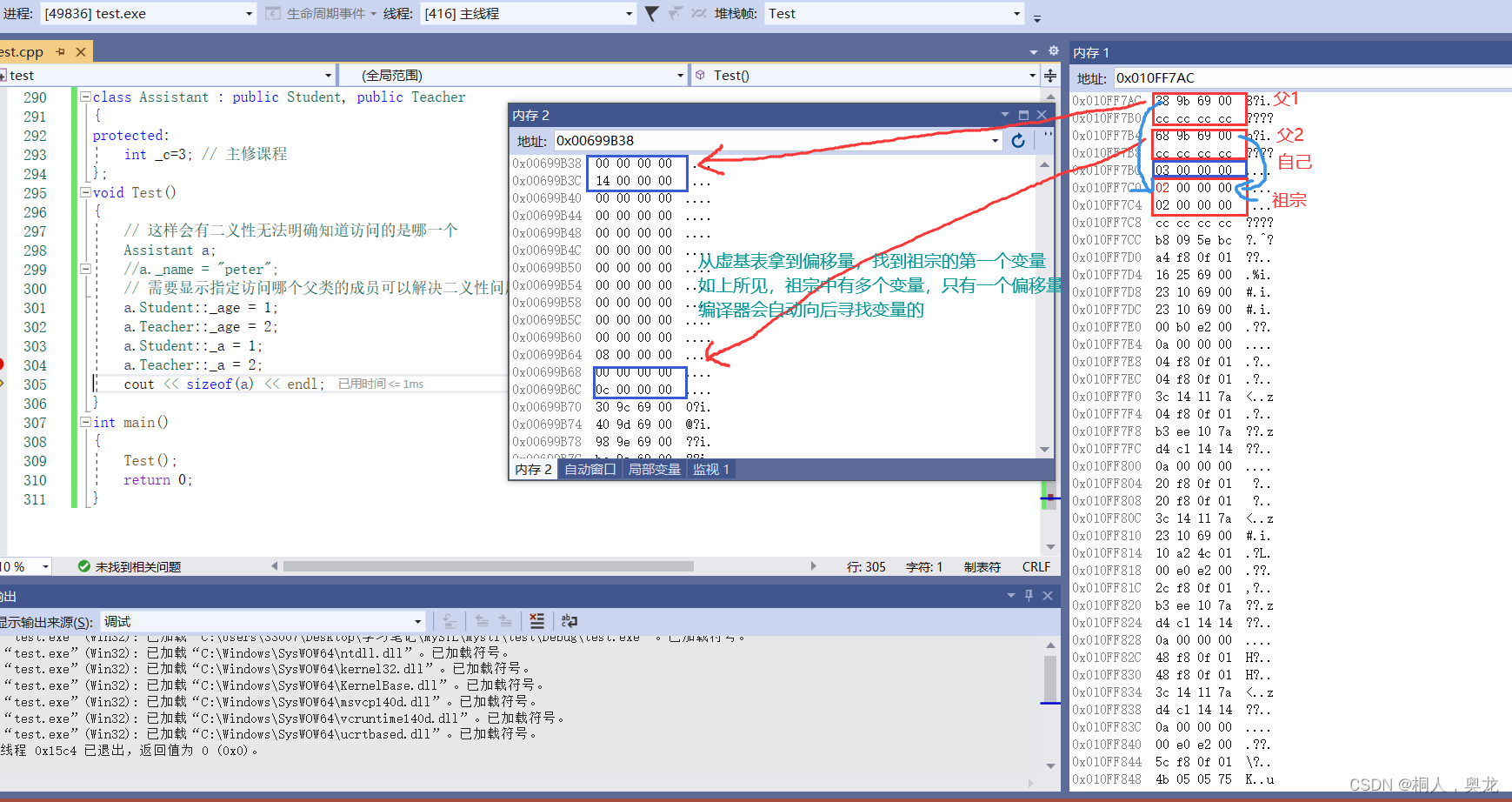Click the 内存 1 panel title
The width and height of the screenshot is (1512, 802).
pos(1091,53)
